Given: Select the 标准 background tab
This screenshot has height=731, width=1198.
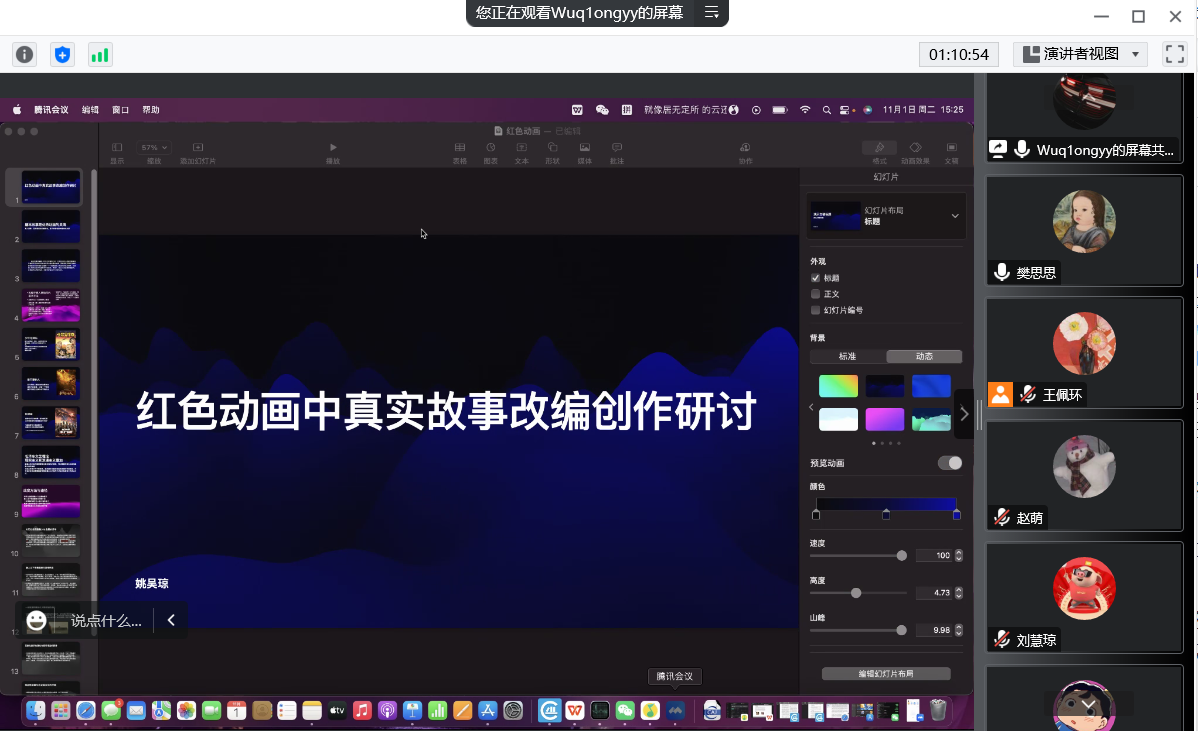Looking at the screenshot, I should coord(847,356).
